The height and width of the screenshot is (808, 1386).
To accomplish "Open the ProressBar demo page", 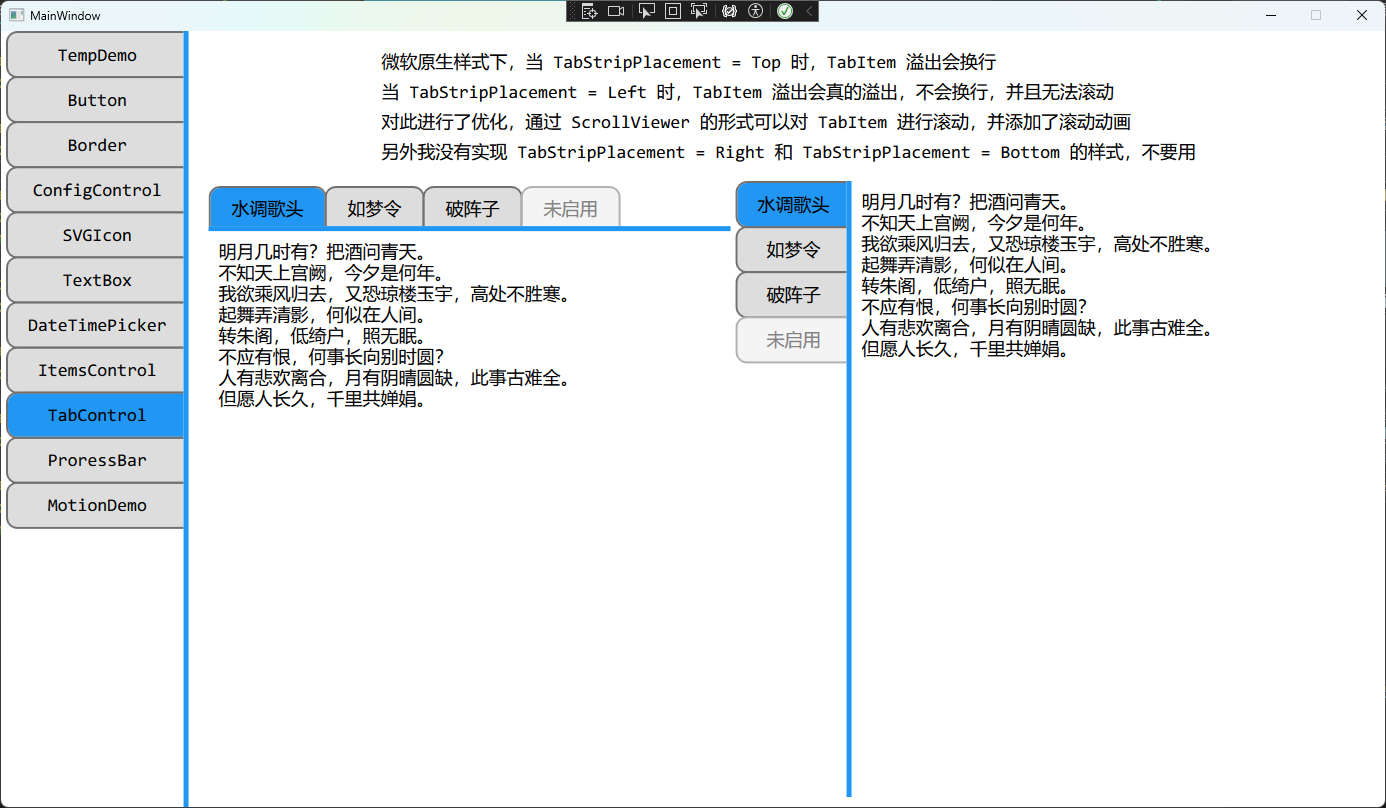I will tap(96, 460).
